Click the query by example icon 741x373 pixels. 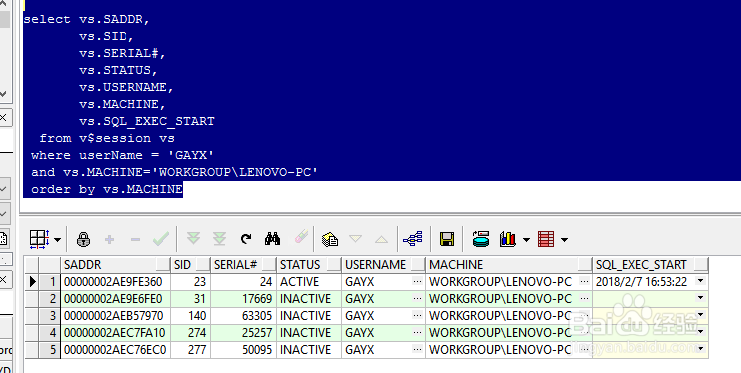[330, 239]
